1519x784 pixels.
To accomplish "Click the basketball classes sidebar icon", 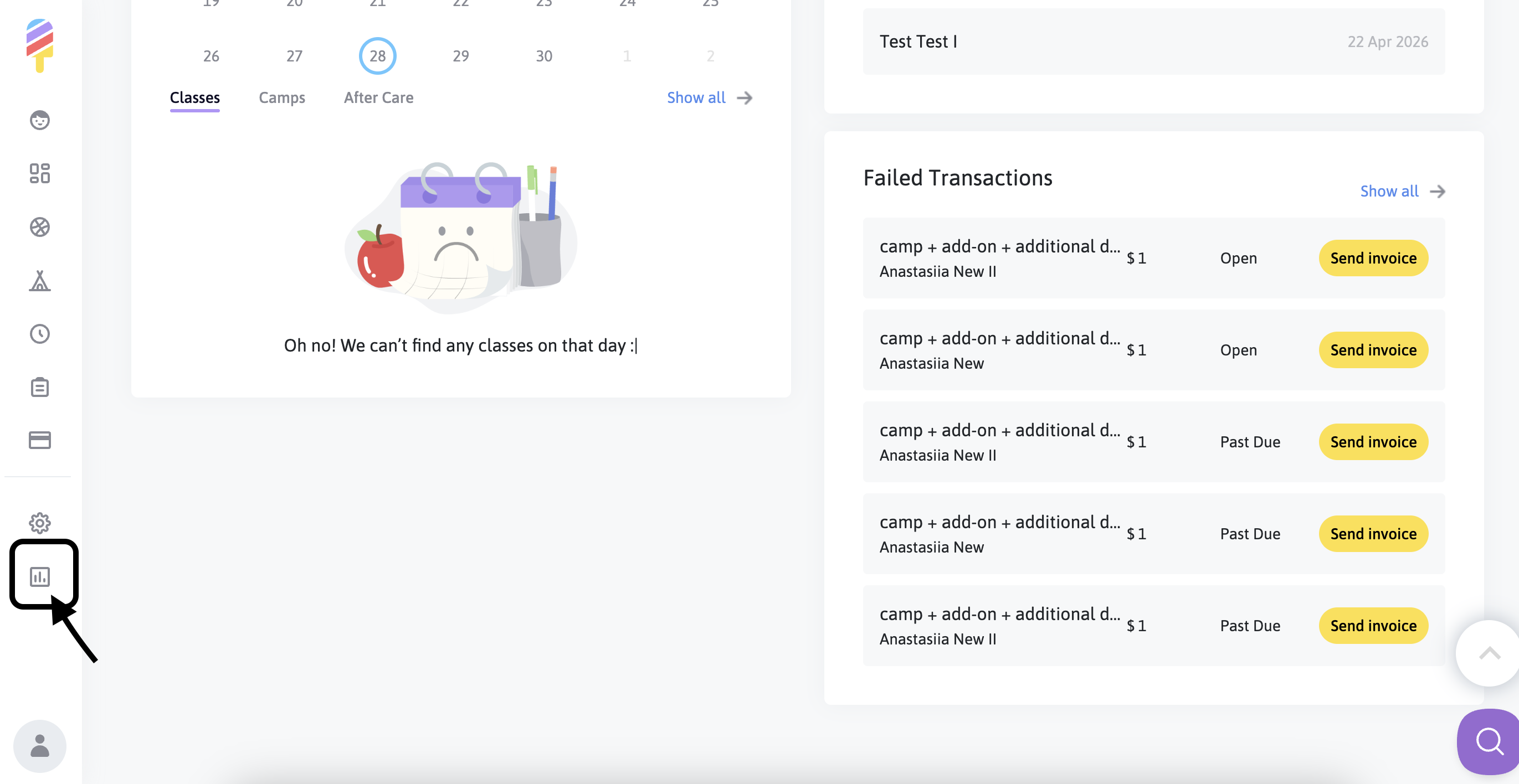I will pos(39,227).
